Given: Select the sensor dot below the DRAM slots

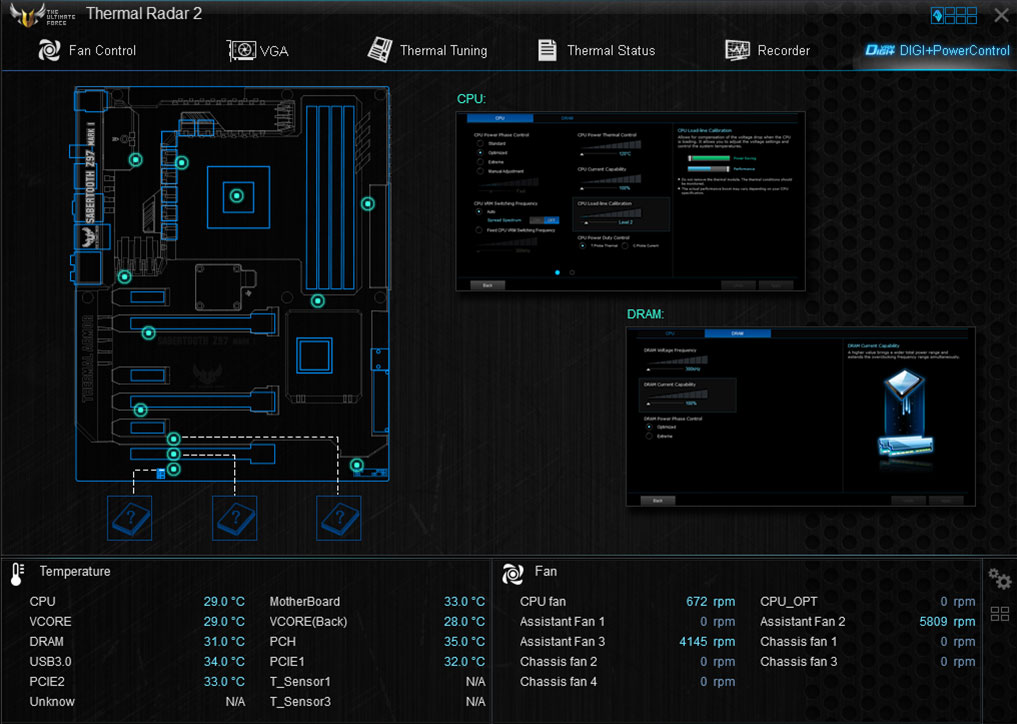Looking at the screenshot, I should pyautogui.click(x=317, y=301).
